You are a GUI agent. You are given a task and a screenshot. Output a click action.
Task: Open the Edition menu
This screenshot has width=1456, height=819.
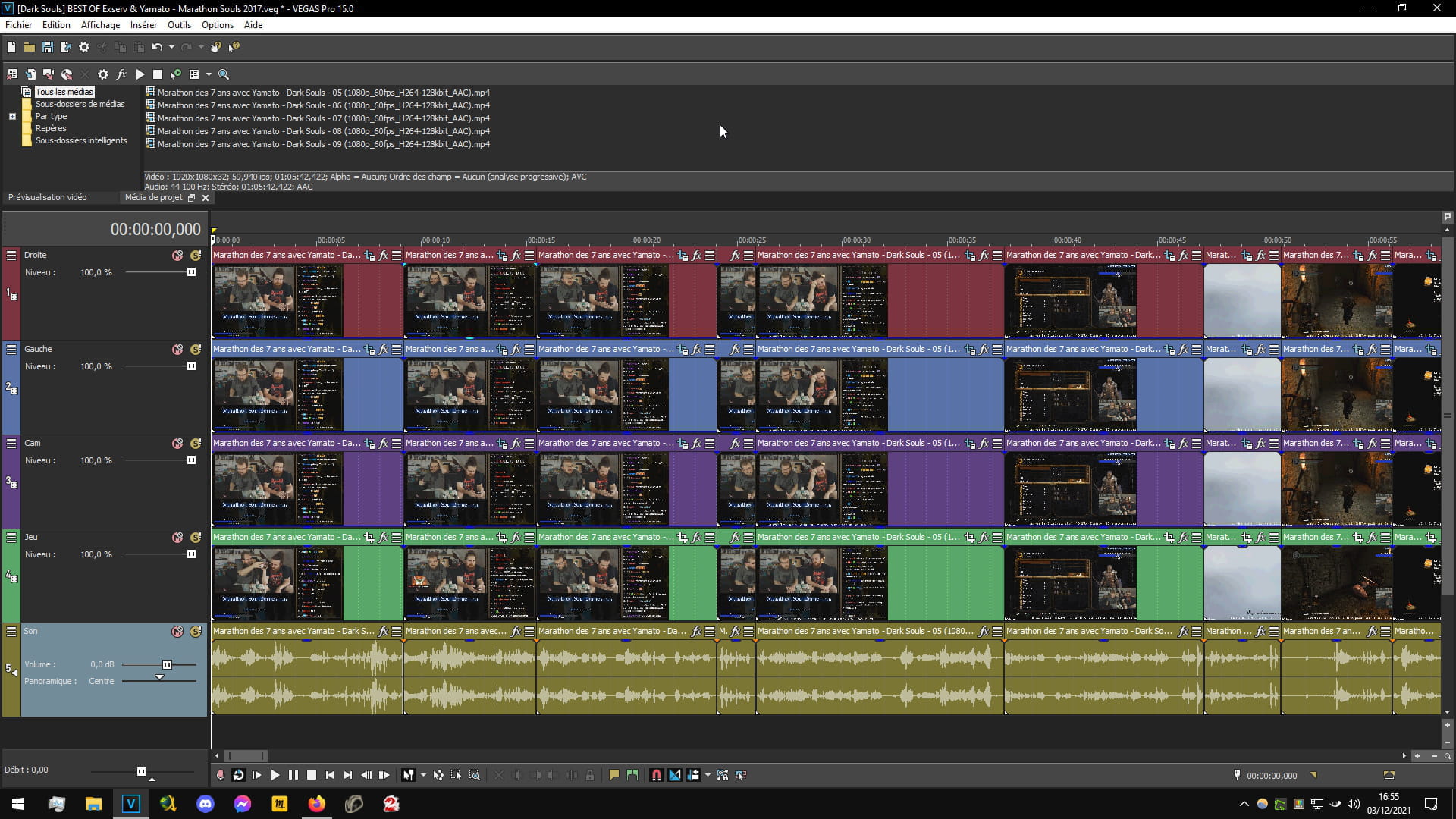click(x=56, y=25)
